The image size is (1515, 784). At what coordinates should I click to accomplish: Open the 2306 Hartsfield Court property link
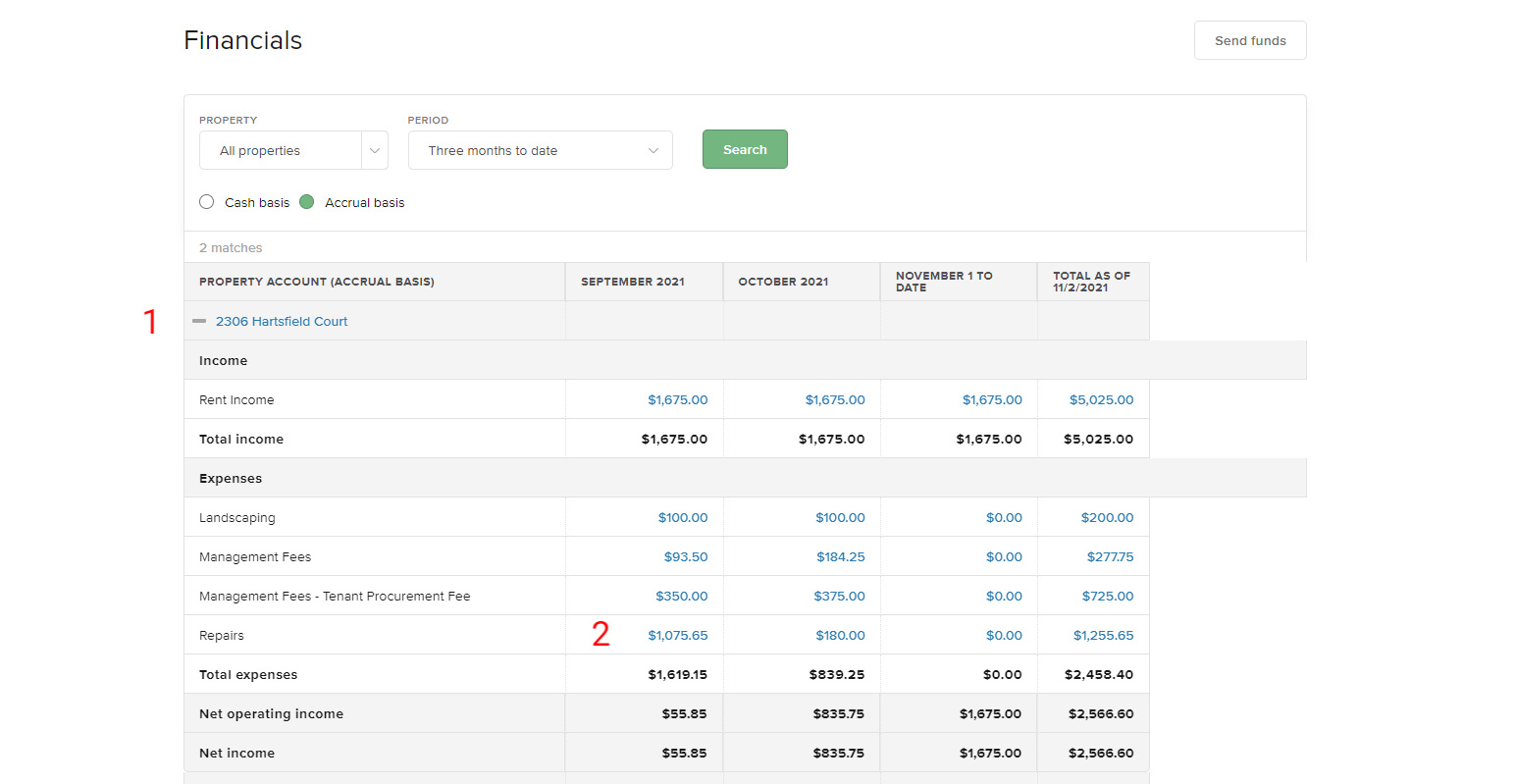tap(282, 321)
